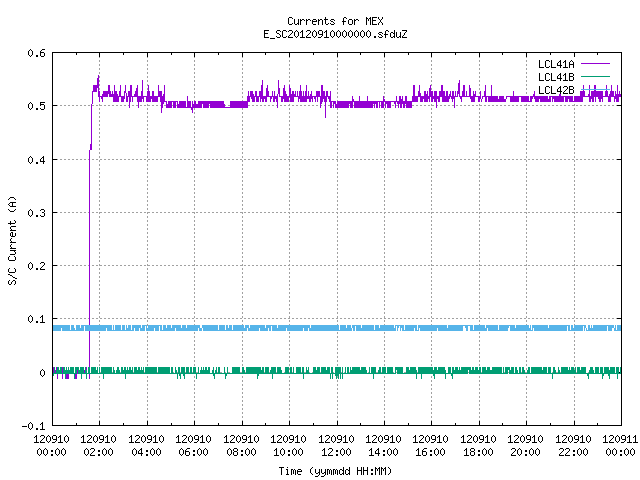This screenshot has height=480, width=640.
Task: Click the x-axis tick '120910 16:00'
Action: click(431, 446)
